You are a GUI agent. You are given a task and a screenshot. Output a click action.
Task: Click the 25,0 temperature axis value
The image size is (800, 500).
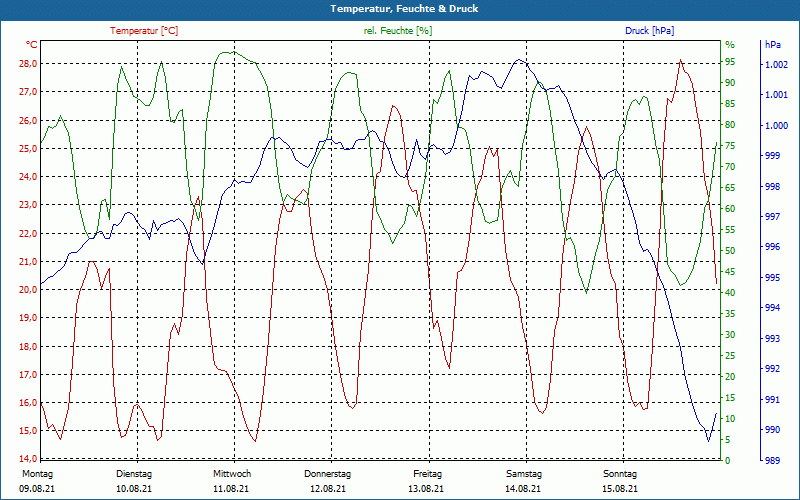click(x=28, y=148)
